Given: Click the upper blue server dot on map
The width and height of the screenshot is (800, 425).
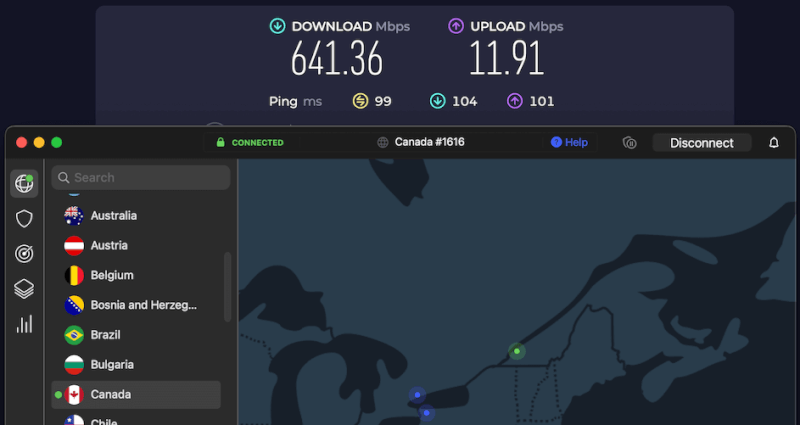Looking at the screenshot, I should pos(417,395).
